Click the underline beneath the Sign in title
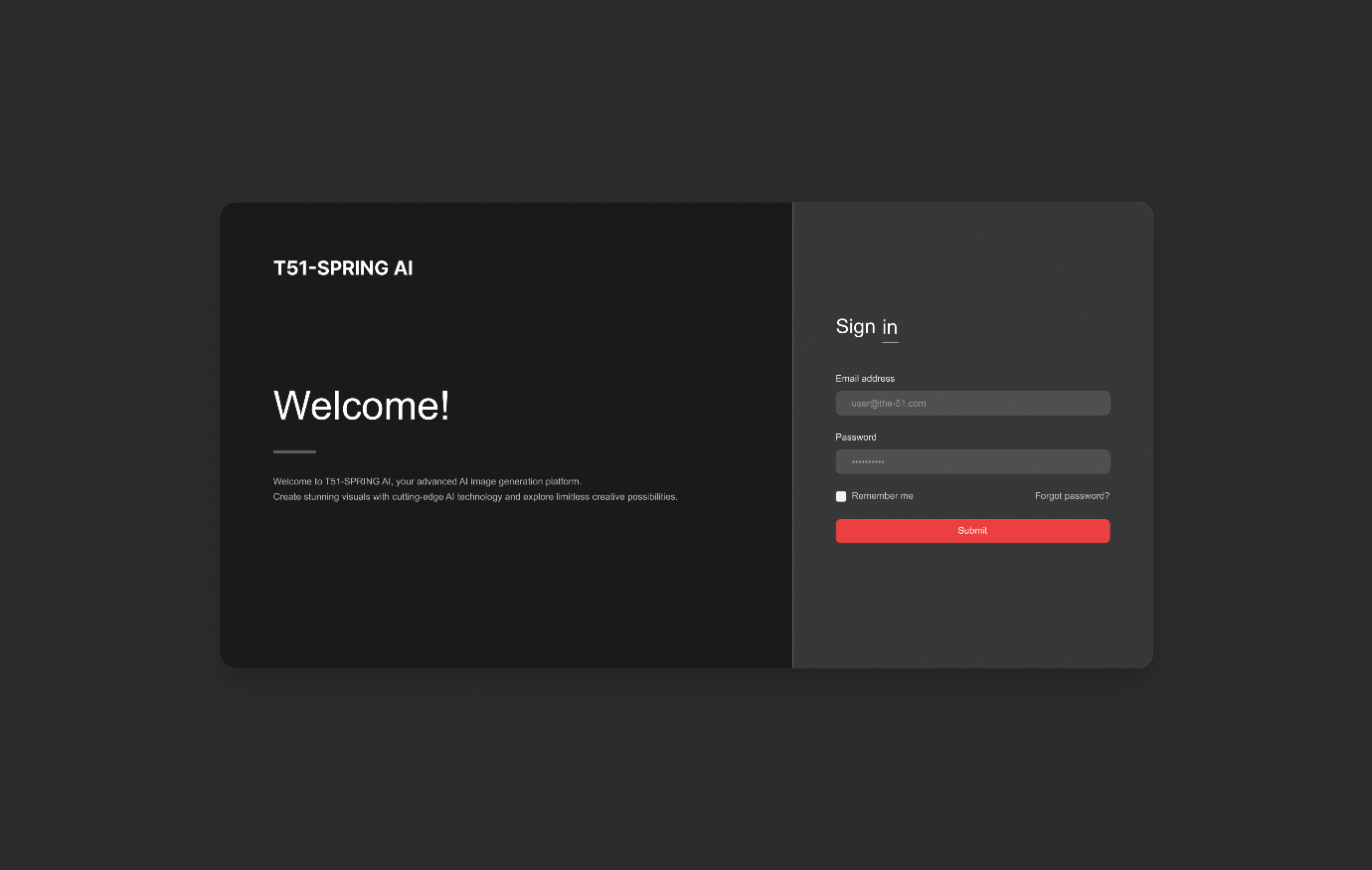The height and width of the screenshot is (870, 1372). (890, 342)
